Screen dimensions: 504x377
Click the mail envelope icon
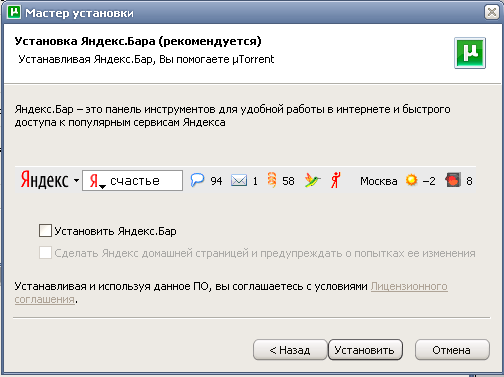(239, 181)
